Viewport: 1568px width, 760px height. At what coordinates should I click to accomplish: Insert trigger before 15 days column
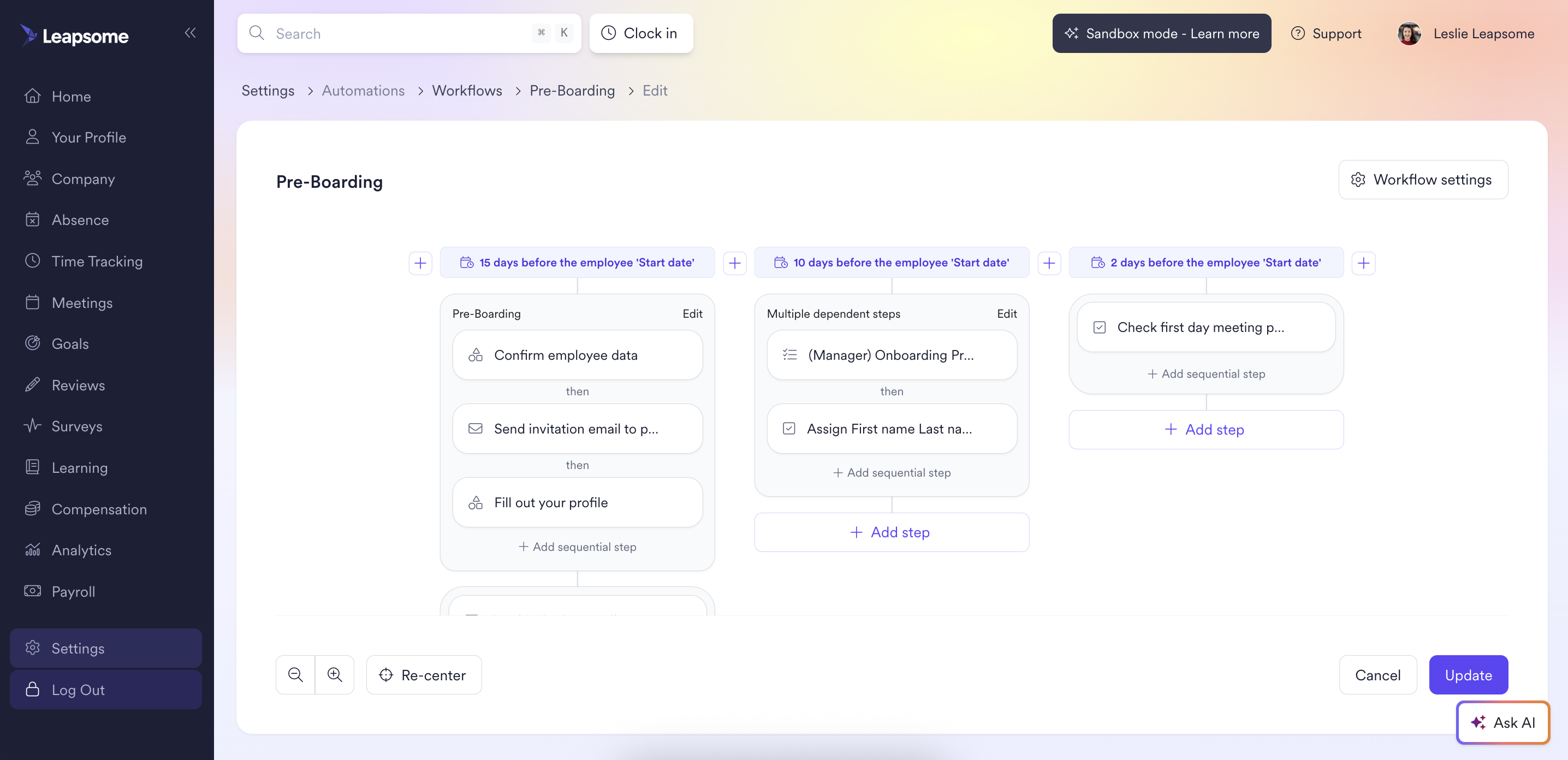(420, 263)
